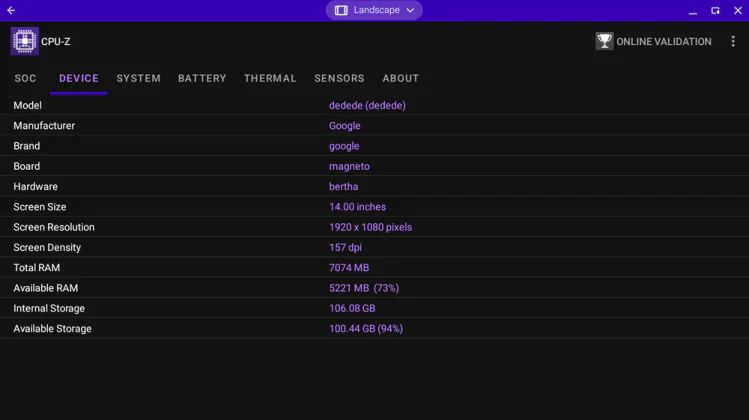Close the CPU-Z window
This screenshot has width=749, height=420.
coord(738,11)
